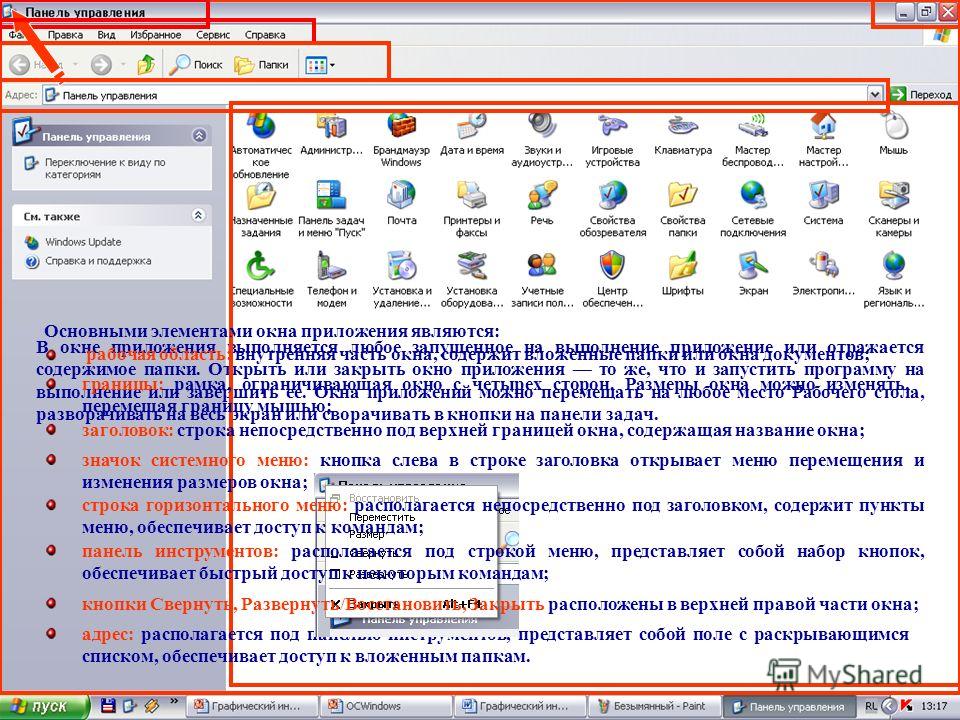Switch to Безымянный - Paint taskbar button
The image size is (960, 720).
(x=653, y=706)
